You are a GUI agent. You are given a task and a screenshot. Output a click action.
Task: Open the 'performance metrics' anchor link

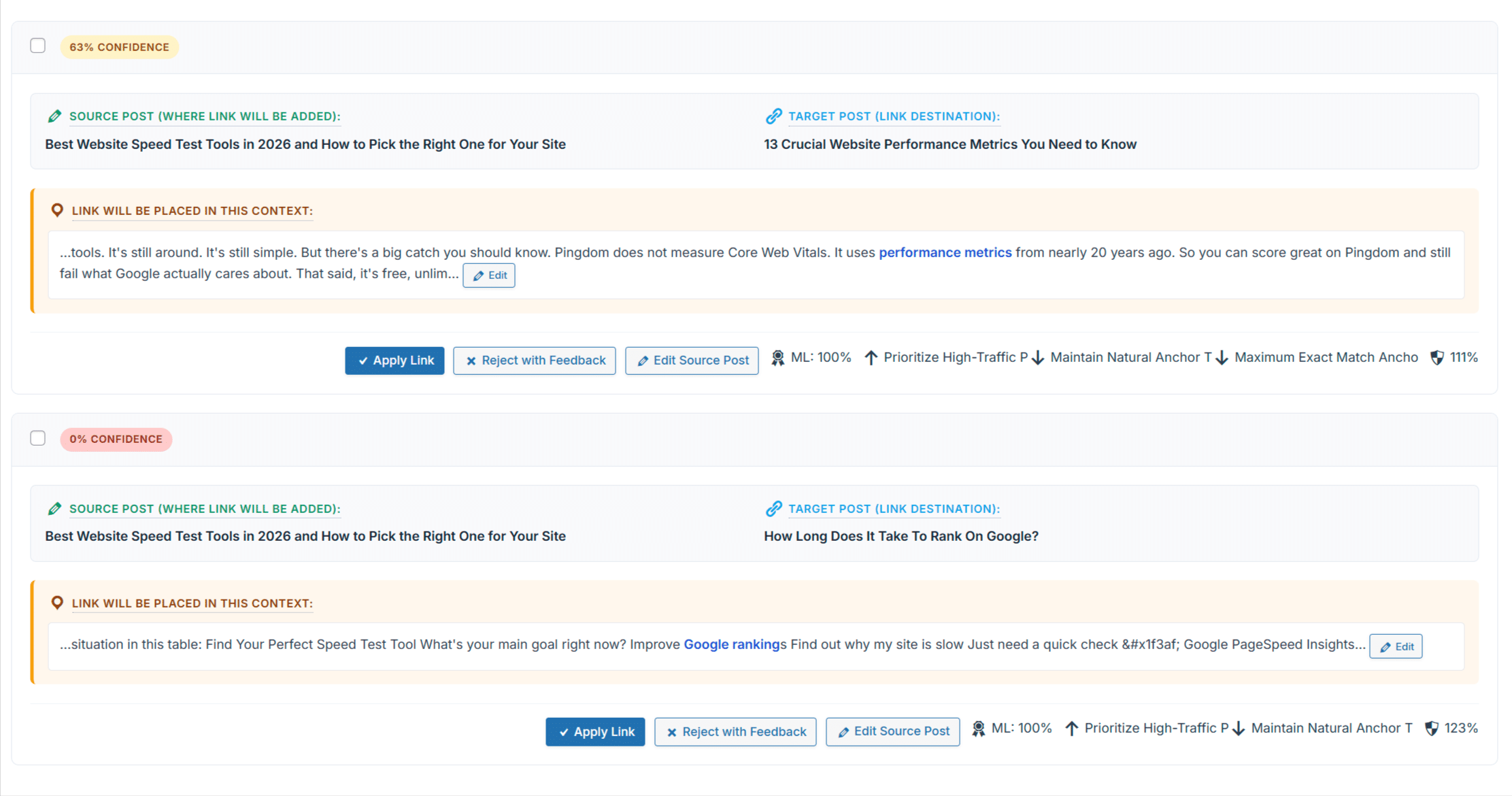[945, 252]
